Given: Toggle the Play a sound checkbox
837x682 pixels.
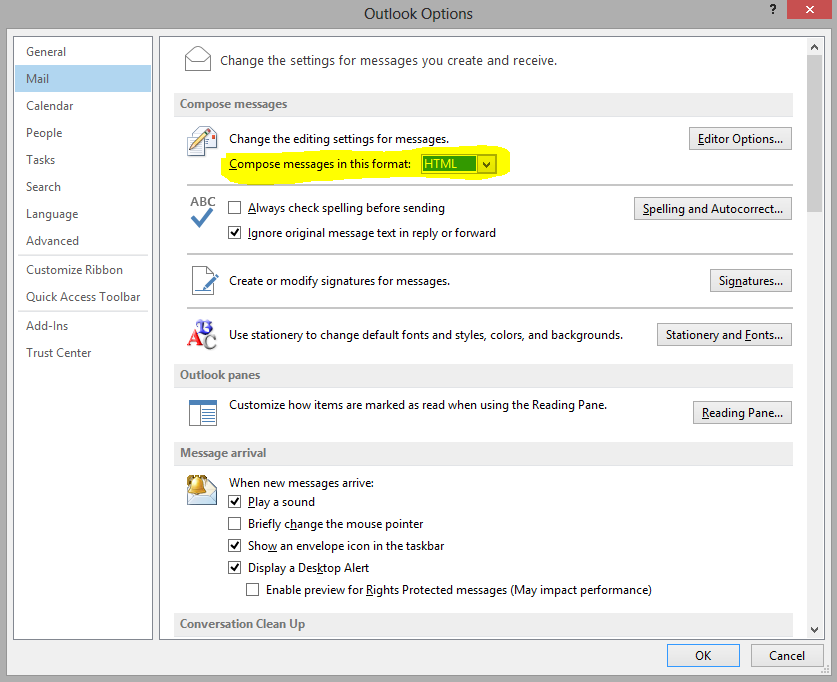Looking at the screenshot, I should pyautogui.click(x=234, y=502).
